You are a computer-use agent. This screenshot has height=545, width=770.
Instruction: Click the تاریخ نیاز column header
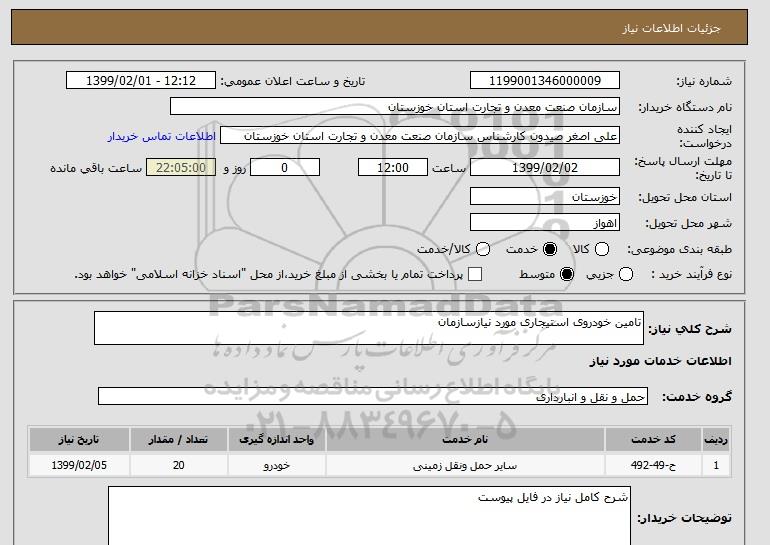(x=79, y=439)
